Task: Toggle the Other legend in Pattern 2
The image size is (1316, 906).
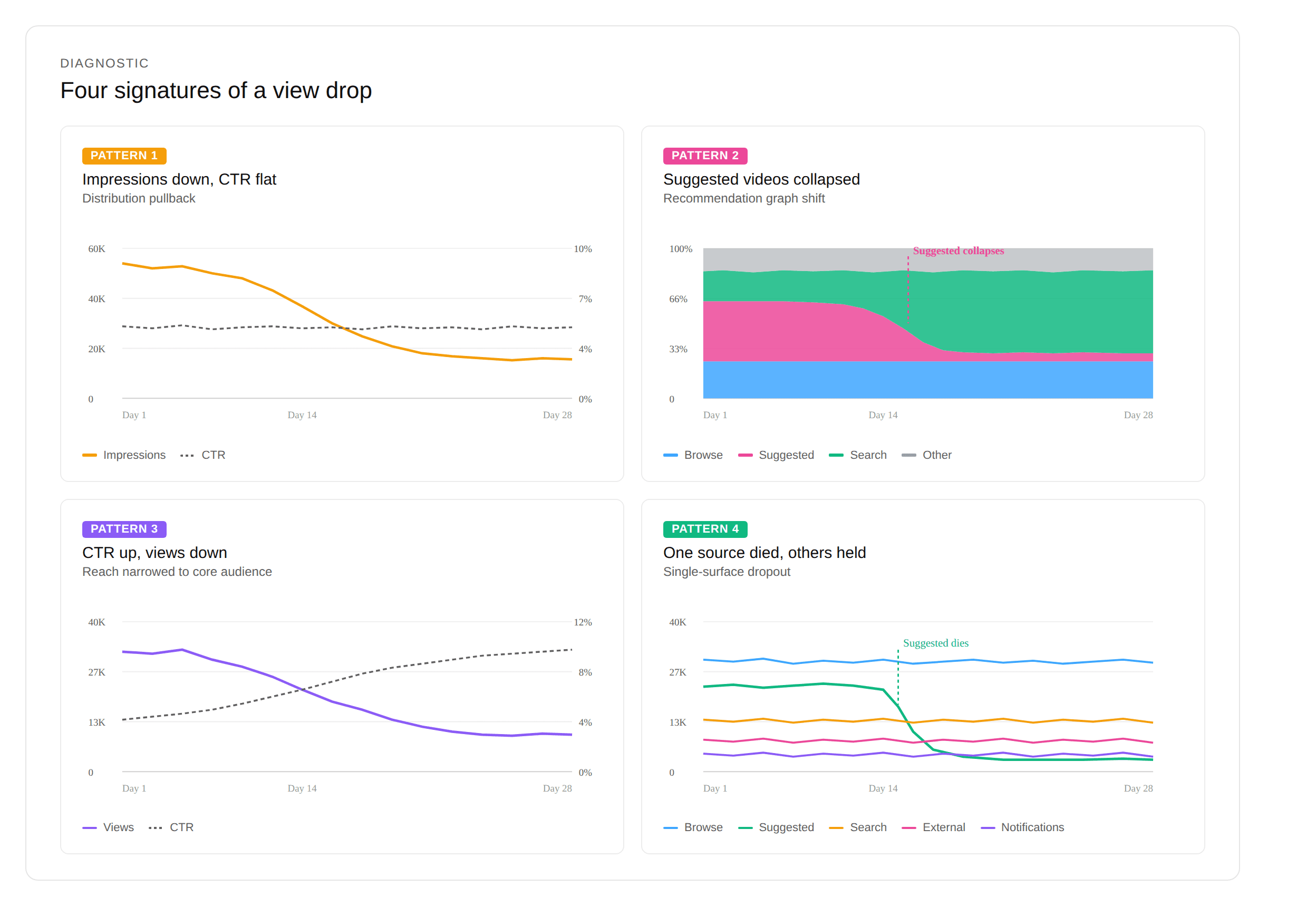Action: click(926, 455)
